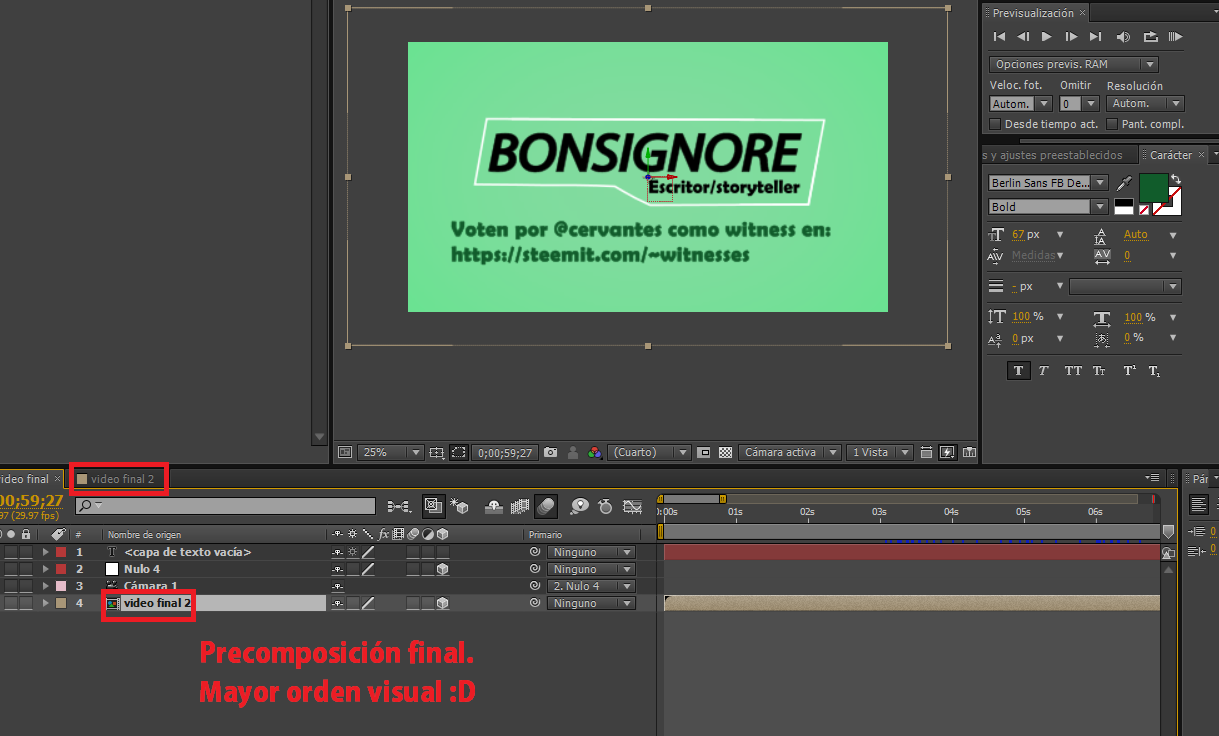This screenshot has width=1219, height=736.
Task: Open the (Cuarto) resolution dropdown
Action: tap(649, 452)
